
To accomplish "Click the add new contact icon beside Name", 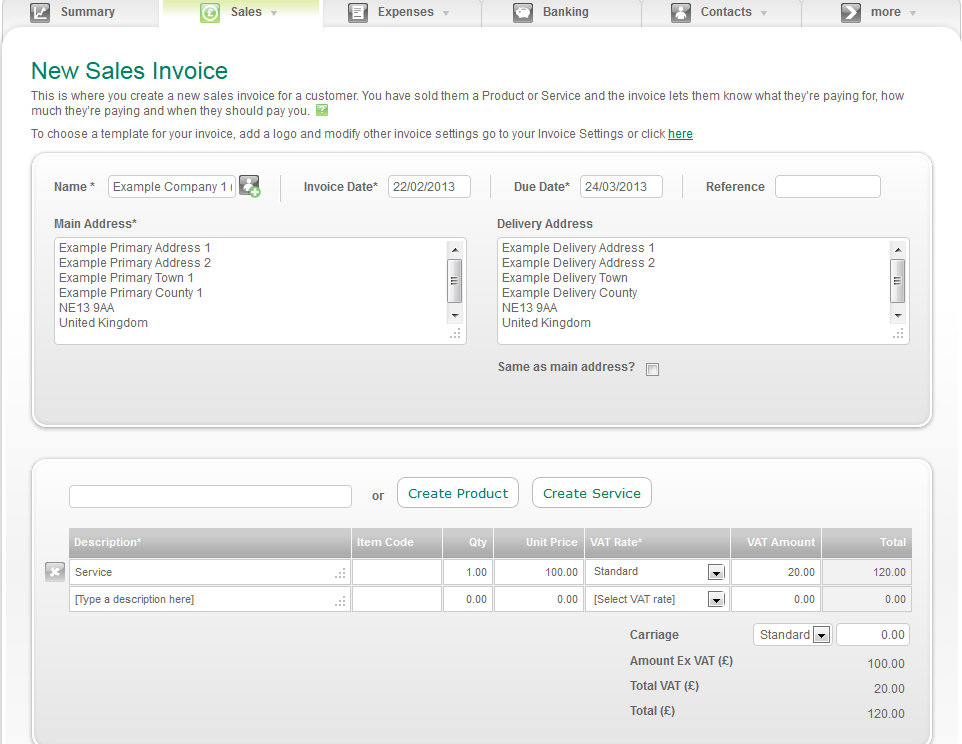I will (249, 186).
